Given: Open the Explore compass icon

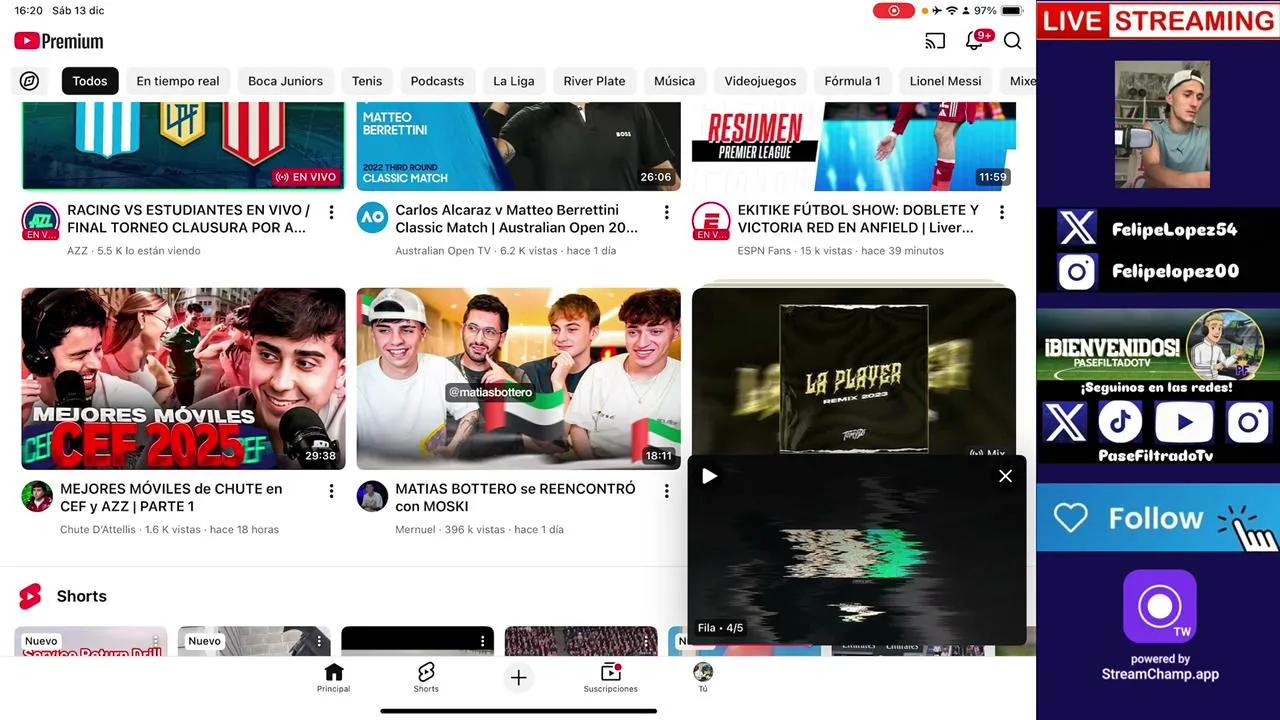Looking at the screenshot, I should (29, 81).
